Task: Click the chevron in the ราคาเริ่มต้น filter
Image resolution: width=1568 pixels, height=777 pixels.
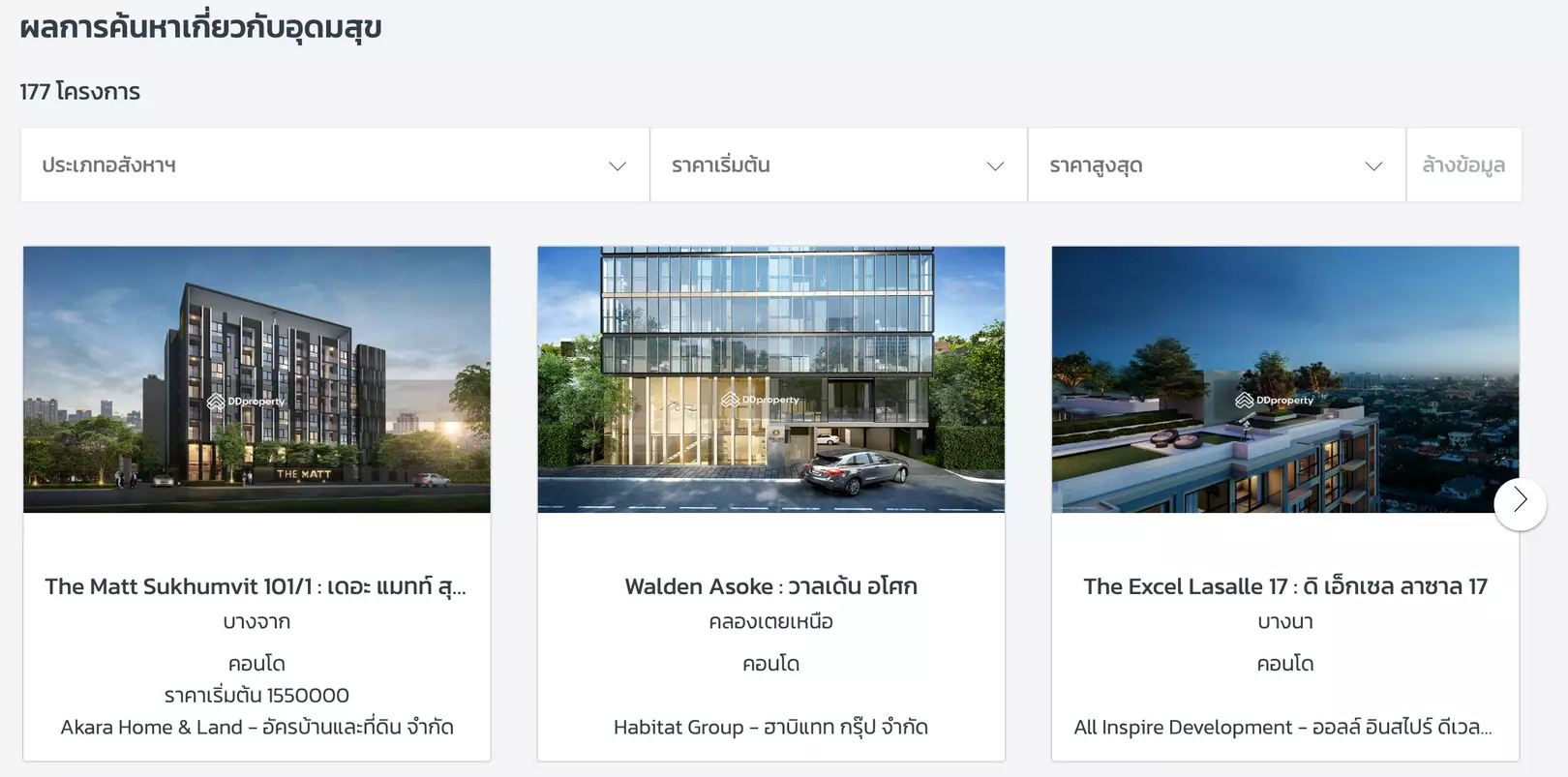Action: click(x=995, y=166)
